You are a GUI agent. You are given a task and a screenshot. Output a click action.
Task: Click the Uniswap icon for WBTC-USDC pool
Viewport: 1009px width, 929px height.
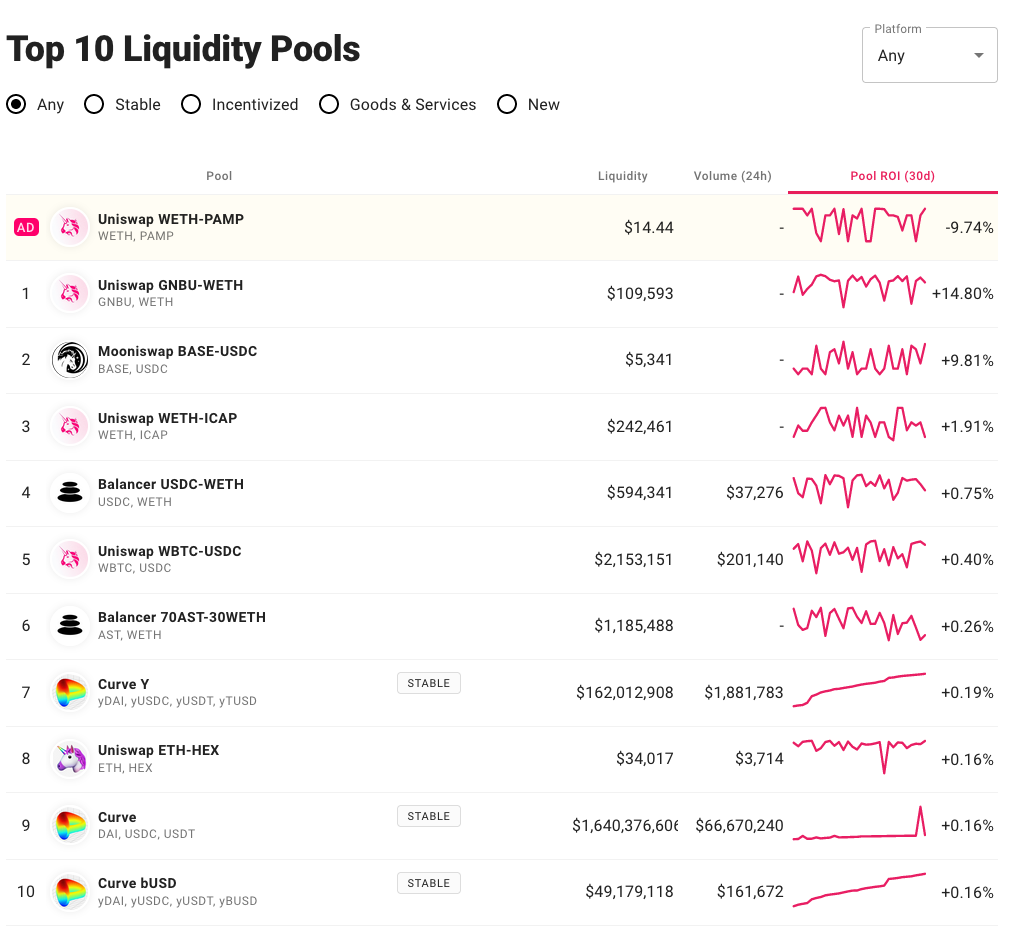coord(69,559)
